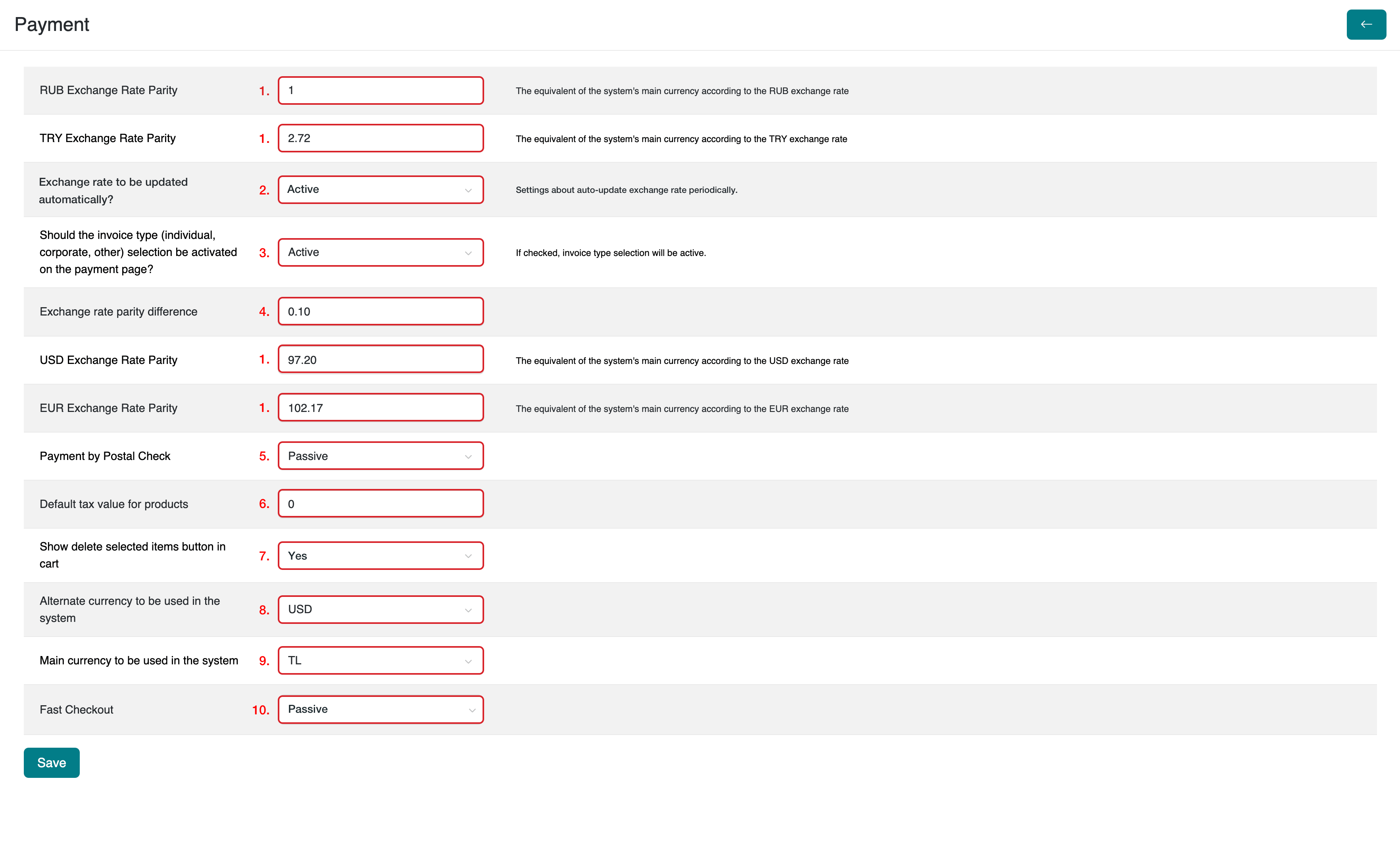Screen dimensions: 1400x862
Task: Expand the invoice type selection dropdown
Action: 380,252
